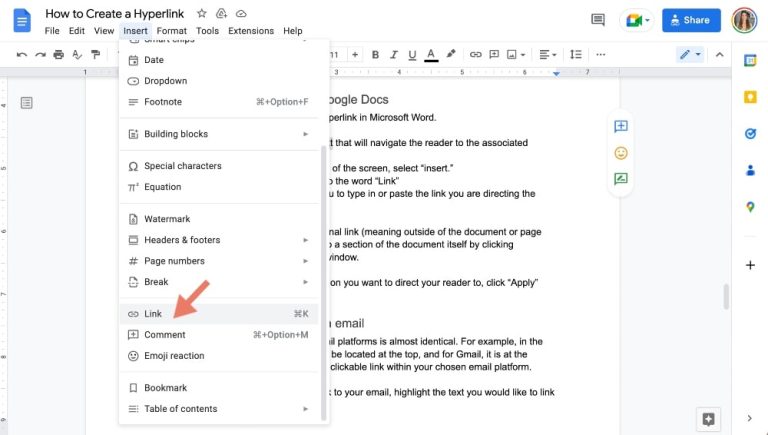Open line and paragraph spacing
768x435 pixels.
576,54
